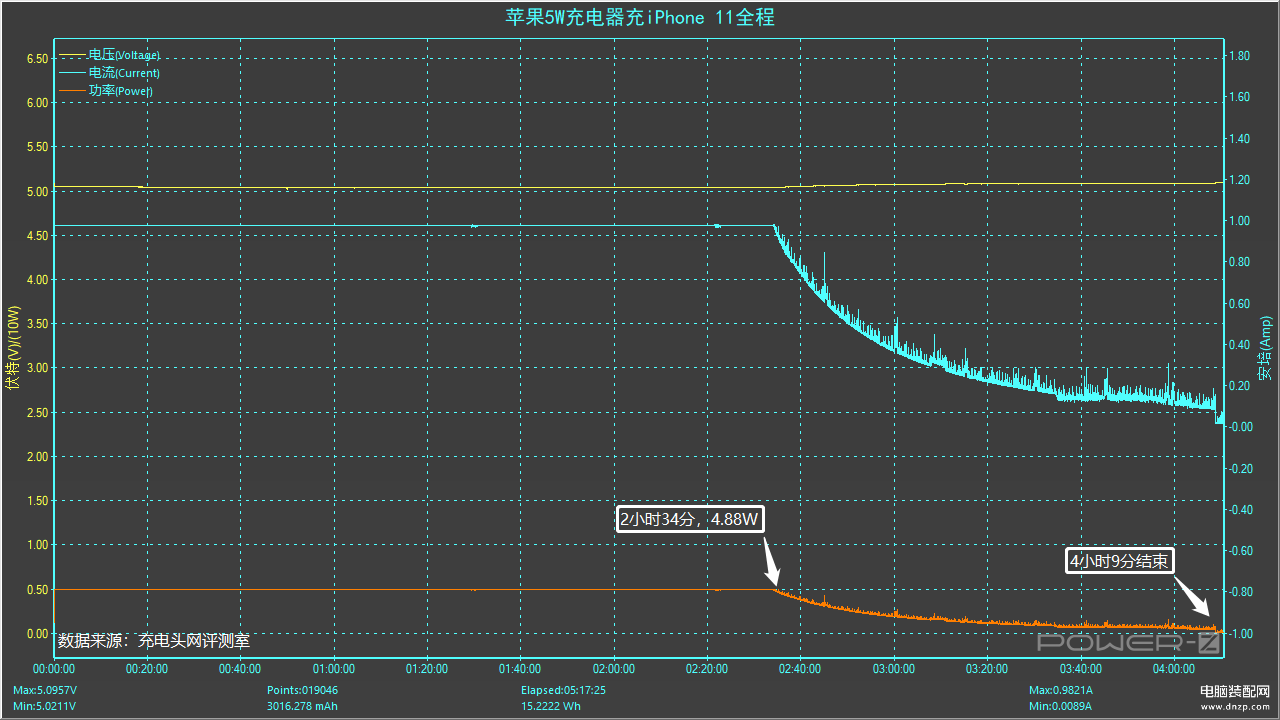
Task: Click the cyan current line sample in legend
Action: (x=73, y=73)
